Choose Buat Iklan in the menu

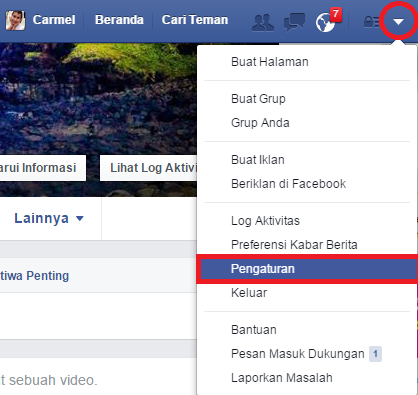coord(258,160)
